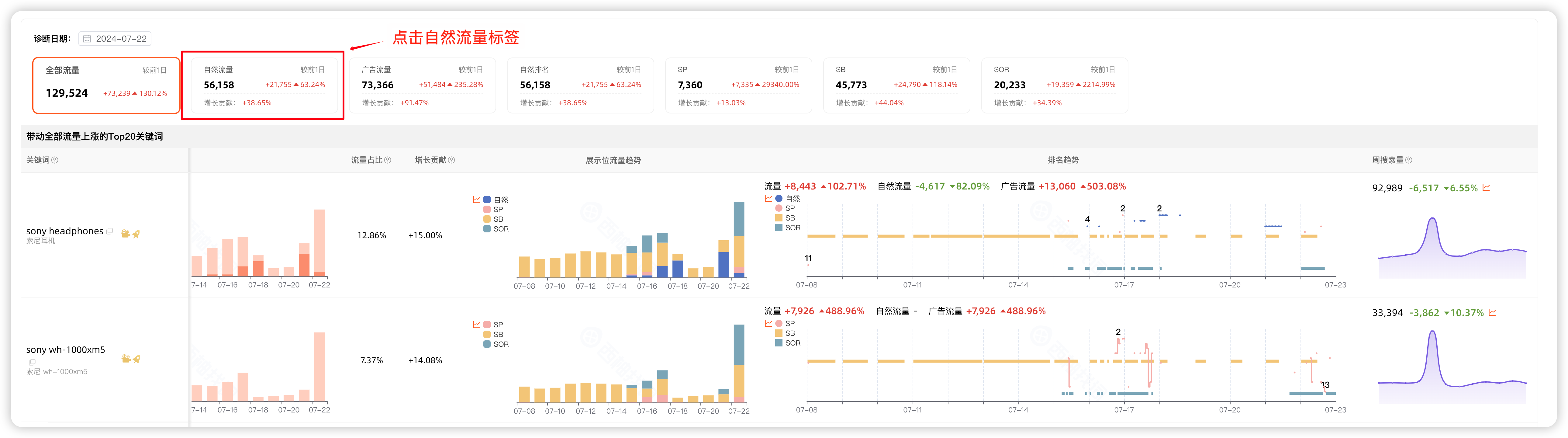Click calendar icon in the date field
The width and height of the screenshot is (1568, 438).
[87, 38]
